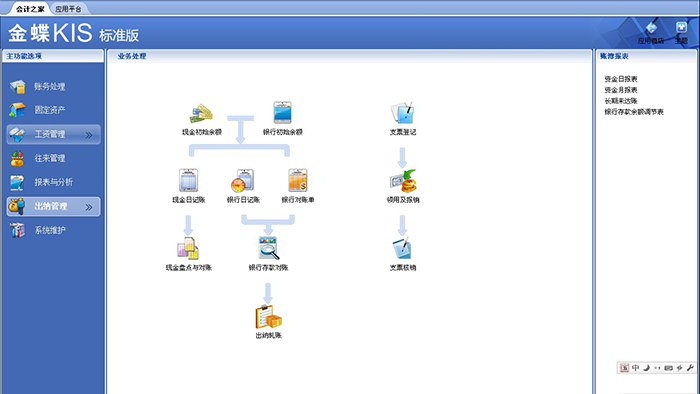Open 银行日记账 bank journal icon
This screenshot has width=700, height=394.
242,180
